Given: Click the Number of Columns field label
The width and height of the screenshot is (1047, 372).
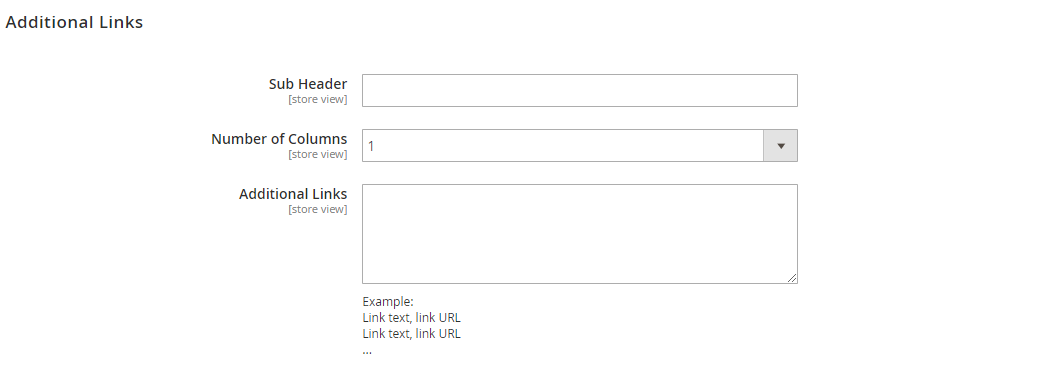Looking at the screenshot, I should pos(279,139).
